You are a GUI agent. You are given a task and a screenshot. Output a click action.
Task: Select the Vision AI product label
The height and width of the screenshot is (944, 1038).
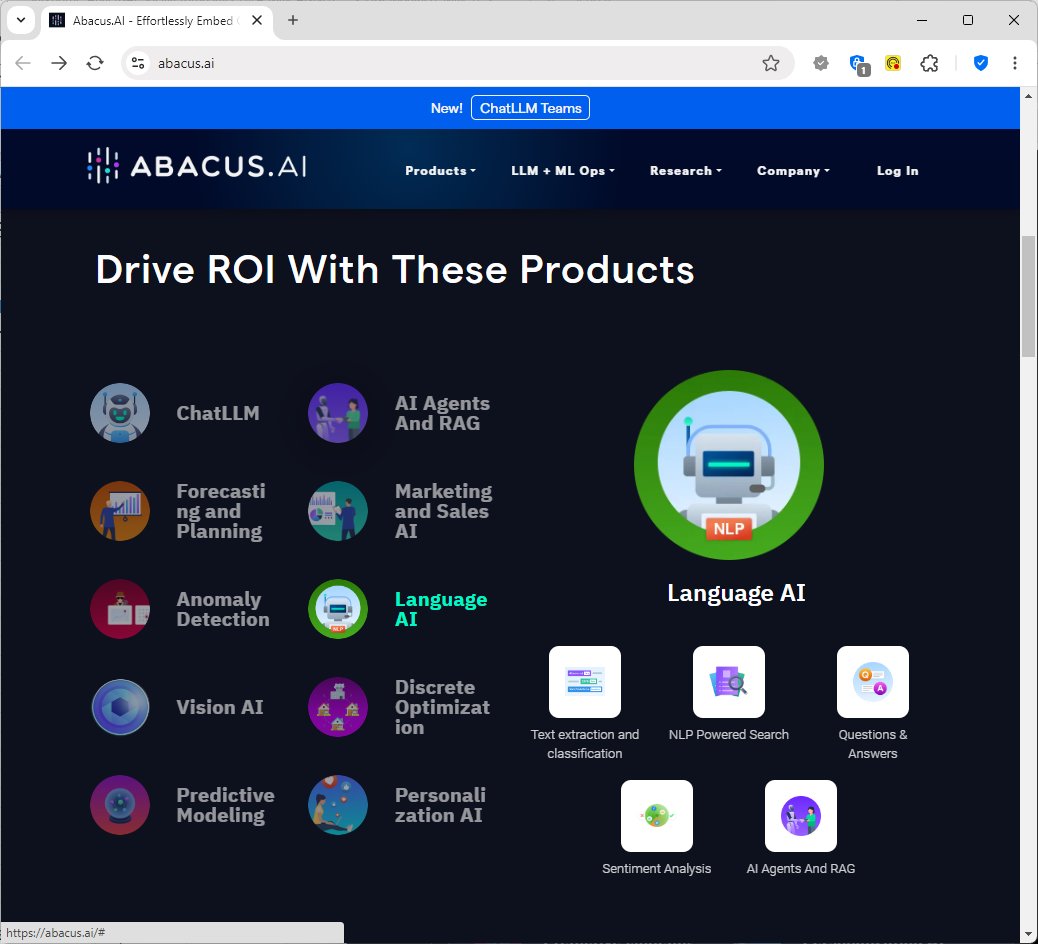220,707
